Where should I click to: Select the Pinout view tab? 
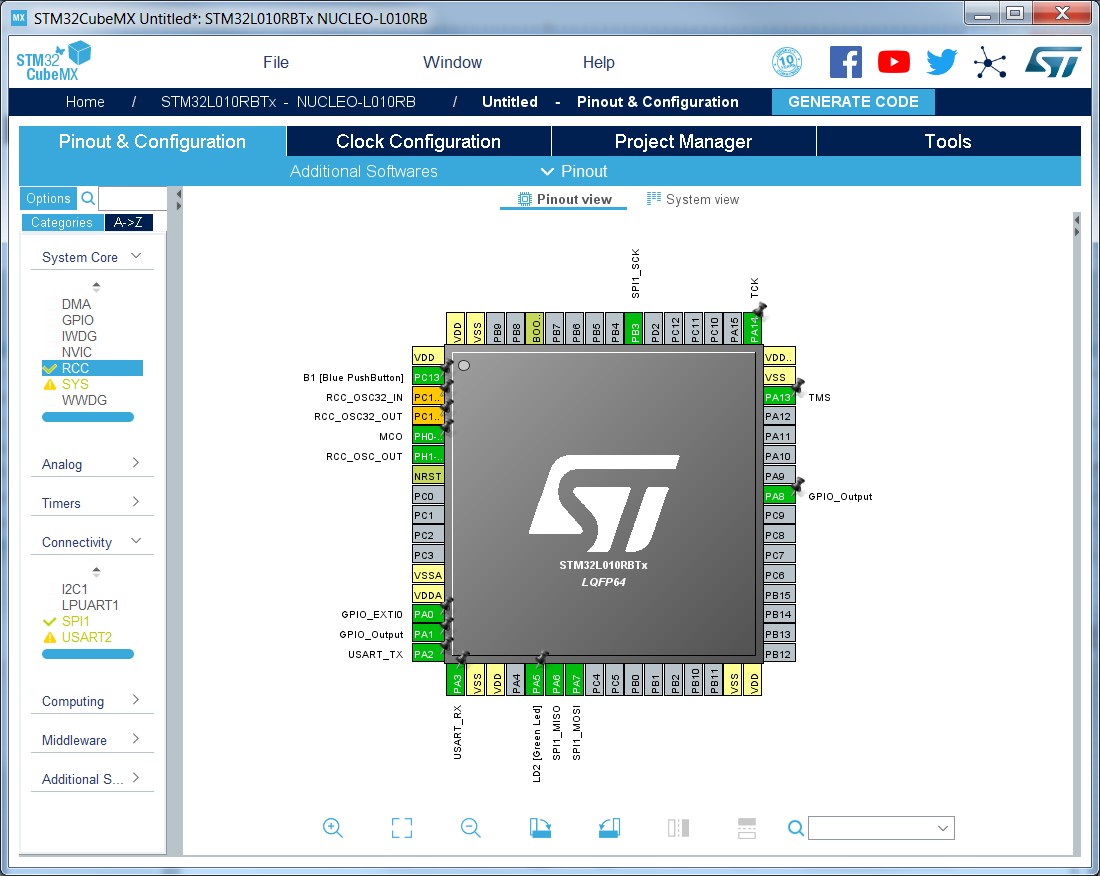click(x=565, y=199)
